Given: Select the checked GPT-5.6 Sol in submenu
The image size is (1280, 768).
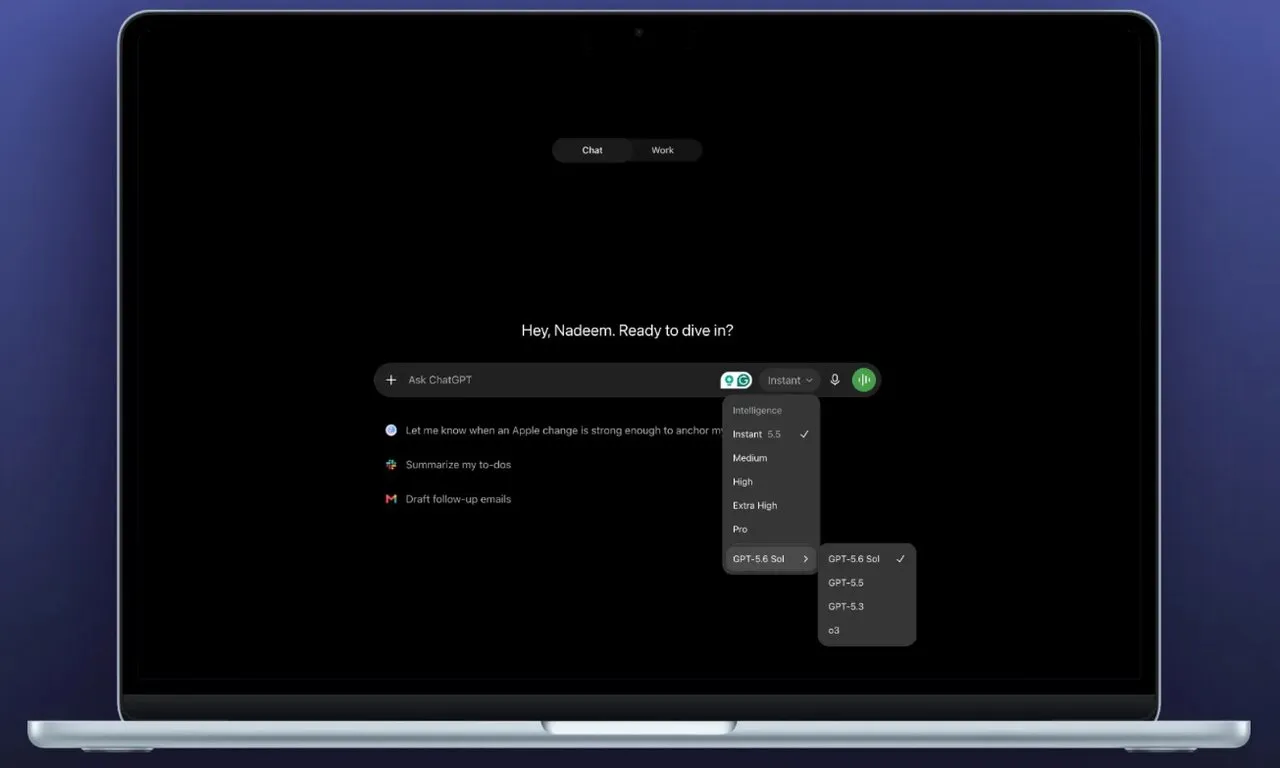Looking at the screenshot, I should pos(867,559).
